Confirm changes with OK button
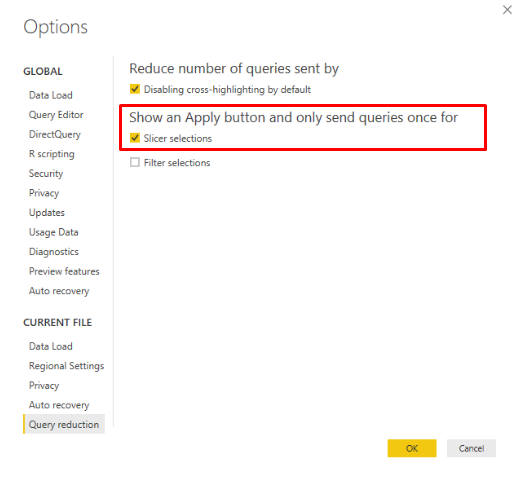This screenshot has width=520, height=479. 412,448
